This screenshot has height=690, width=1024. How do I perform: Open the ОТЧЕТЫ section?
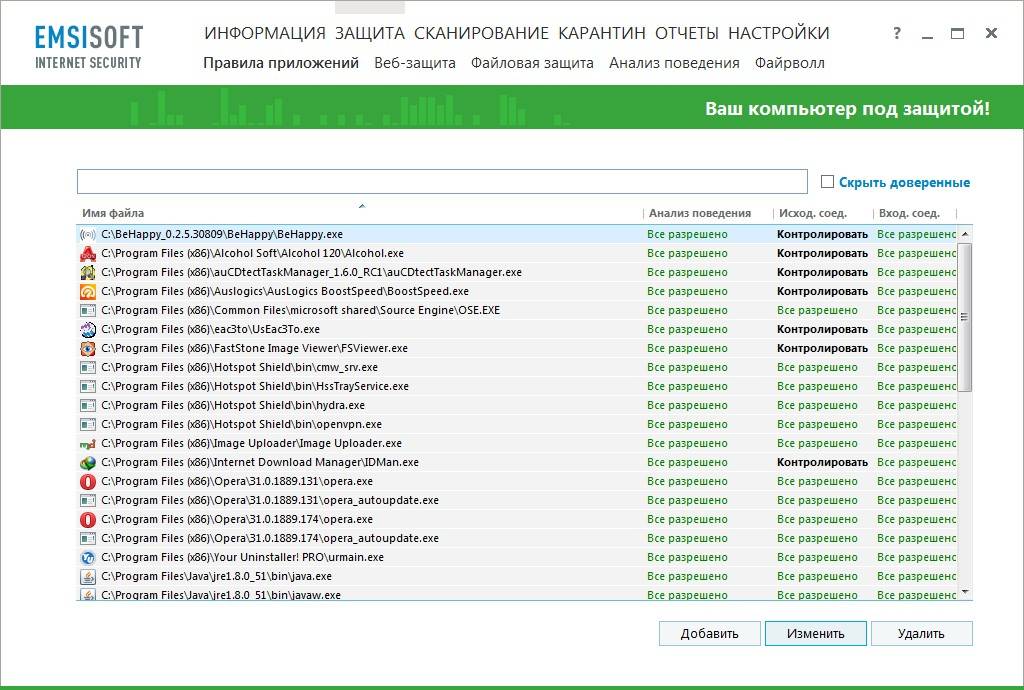pyautogui.click(x=686, y=33)
